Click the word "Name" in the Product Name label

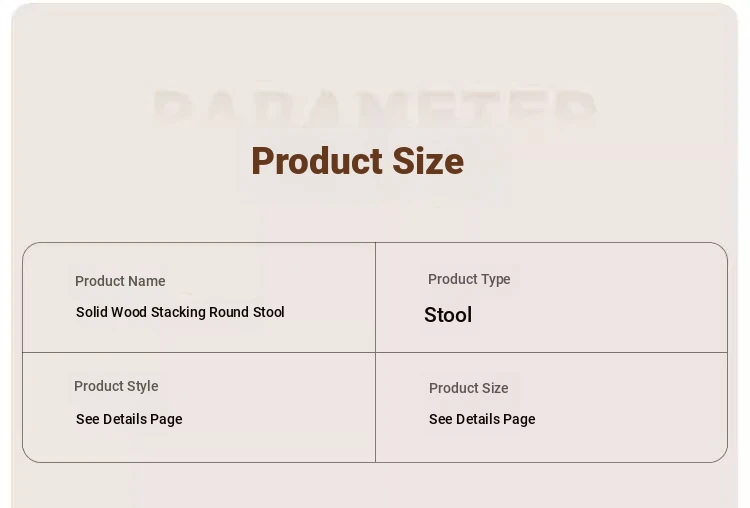pyautogui.click(x=147, y=281)
